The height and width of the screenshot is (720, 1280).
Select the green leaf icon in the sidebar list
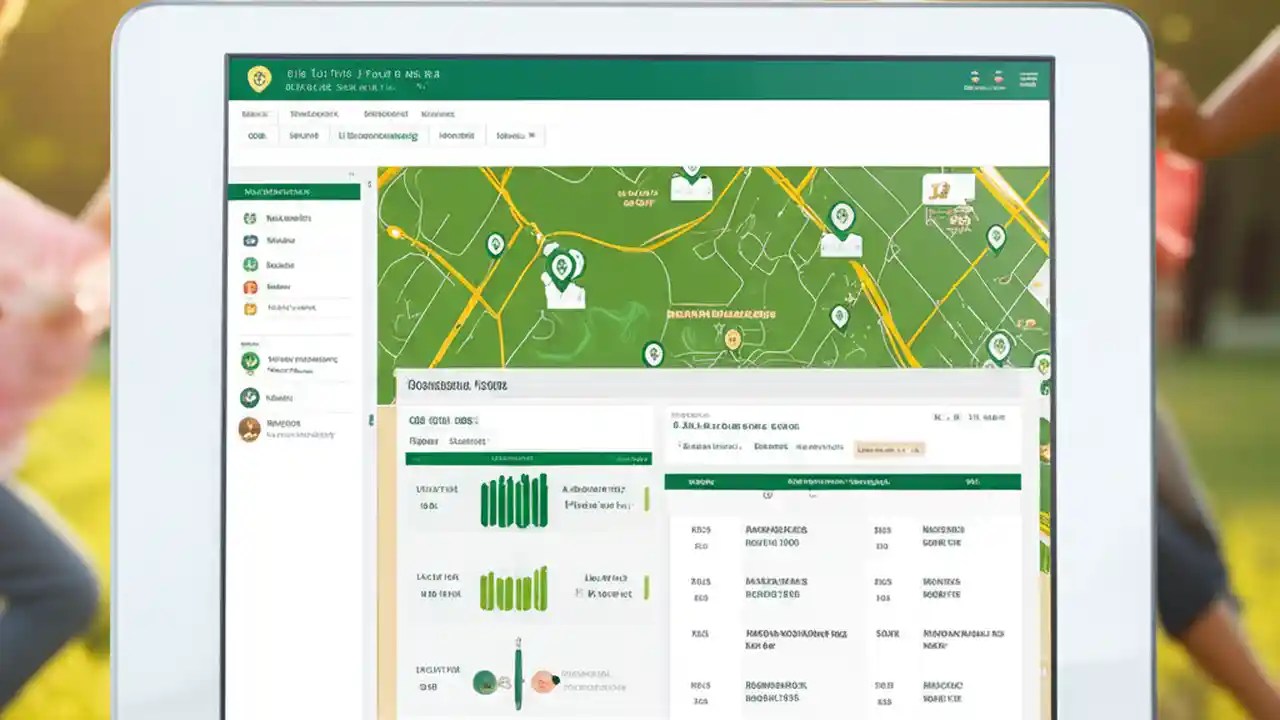tap(250, 264)
